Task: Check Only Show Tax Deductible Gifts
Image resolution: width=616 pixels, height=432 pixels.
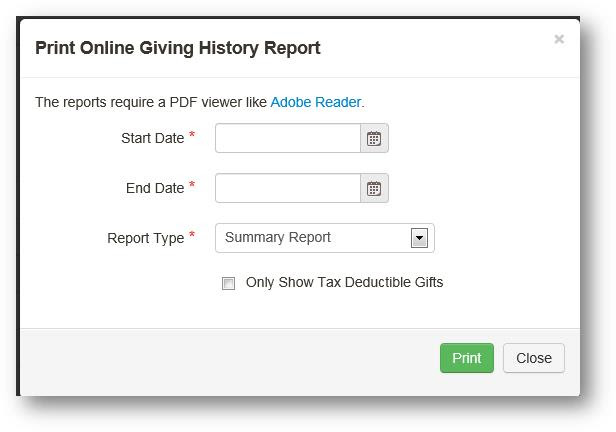Action: point(228,283)
